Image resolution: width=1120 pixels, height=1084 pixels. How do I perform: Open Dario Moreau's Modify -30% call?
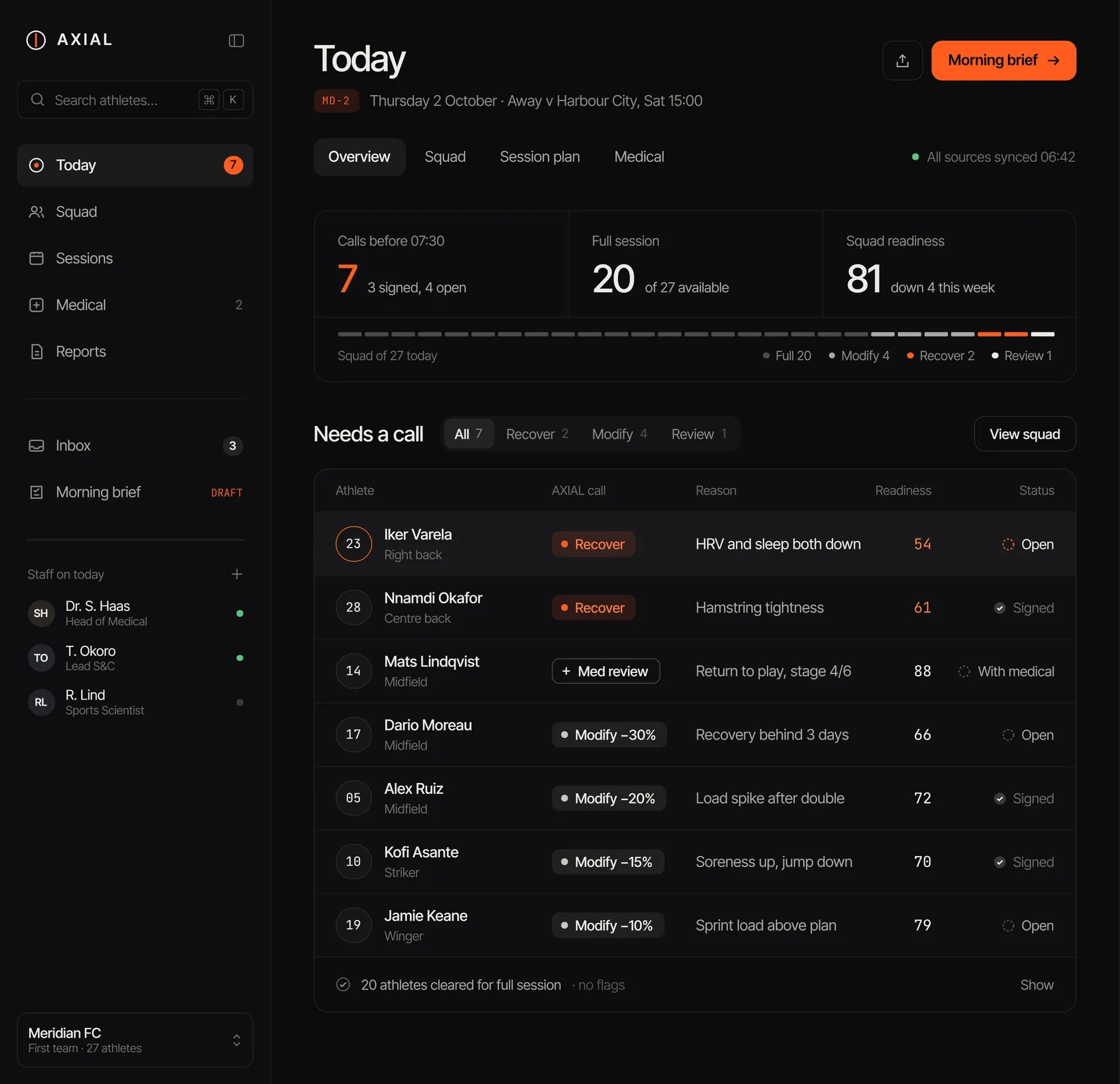(609, 734)
